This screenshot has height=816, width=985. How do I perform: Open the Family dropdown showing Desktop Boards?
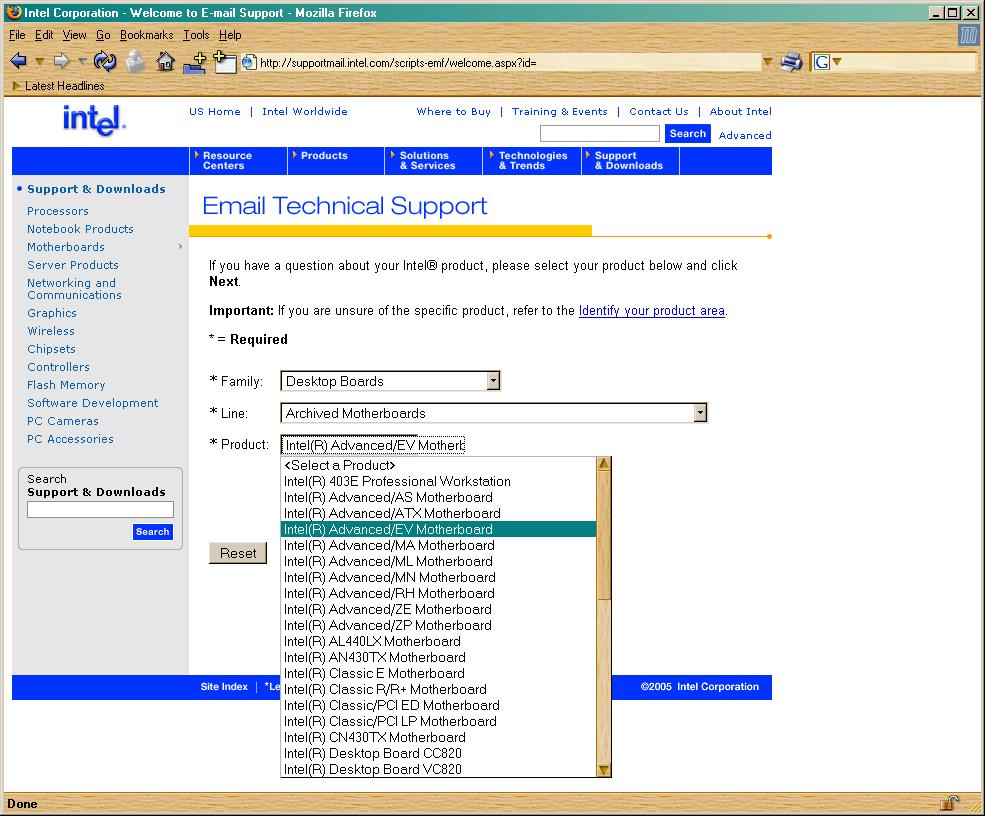494,381
